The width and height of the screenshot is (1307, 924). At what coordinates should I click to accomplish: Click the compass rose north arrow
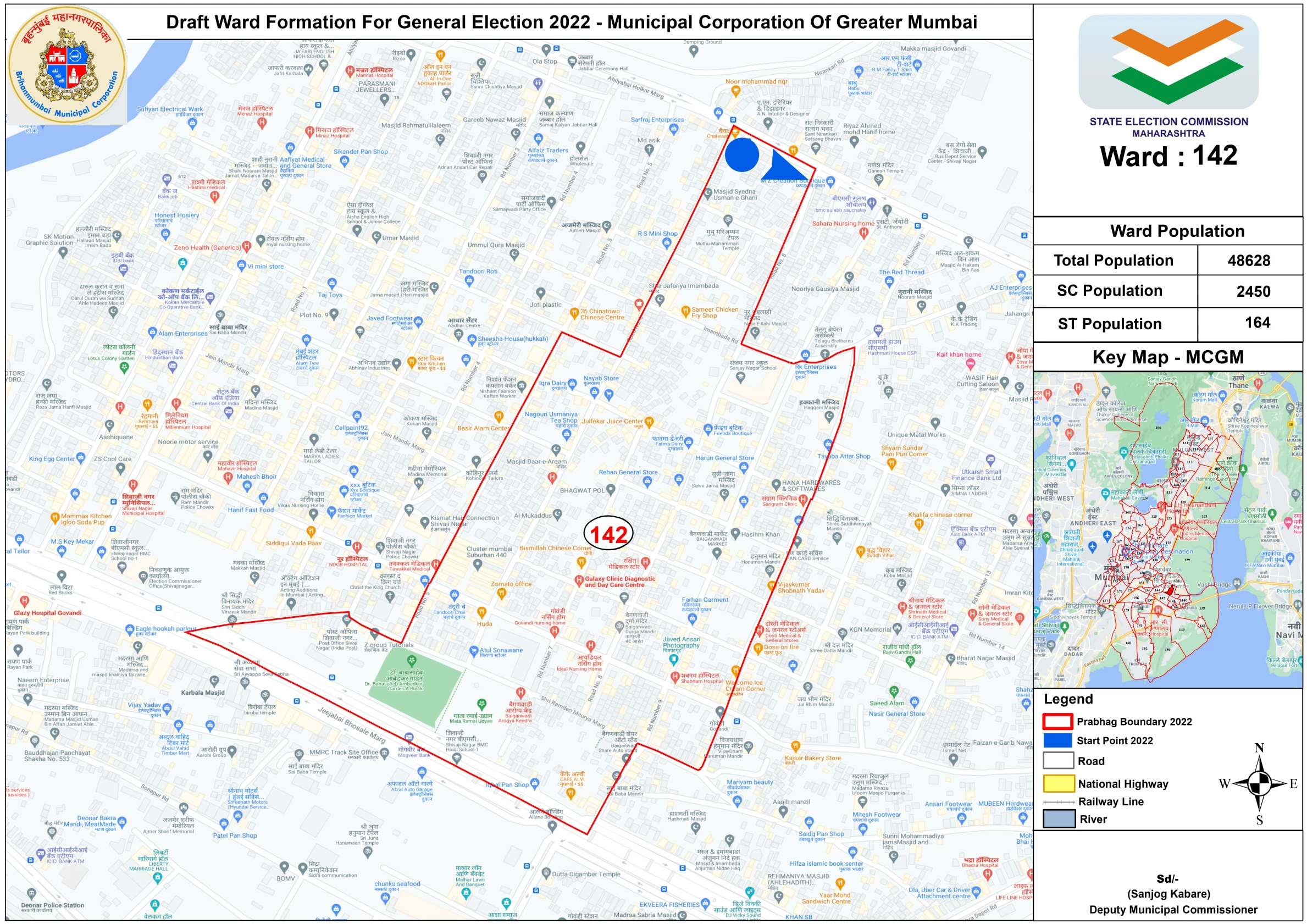[x=1260, y=783]
